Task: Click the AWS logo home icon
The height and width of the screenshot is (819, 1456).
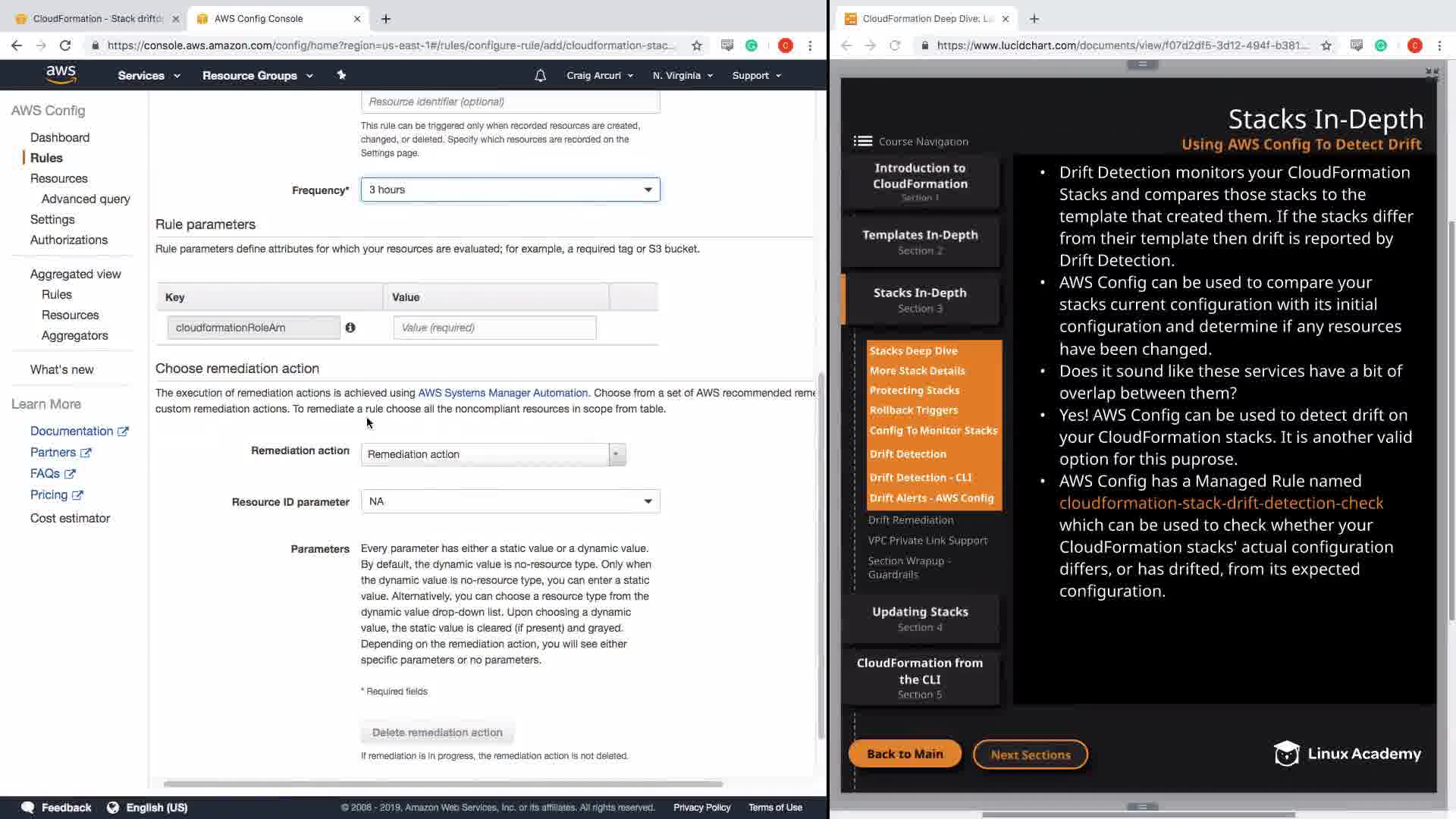Action: (x=61, y=74)
